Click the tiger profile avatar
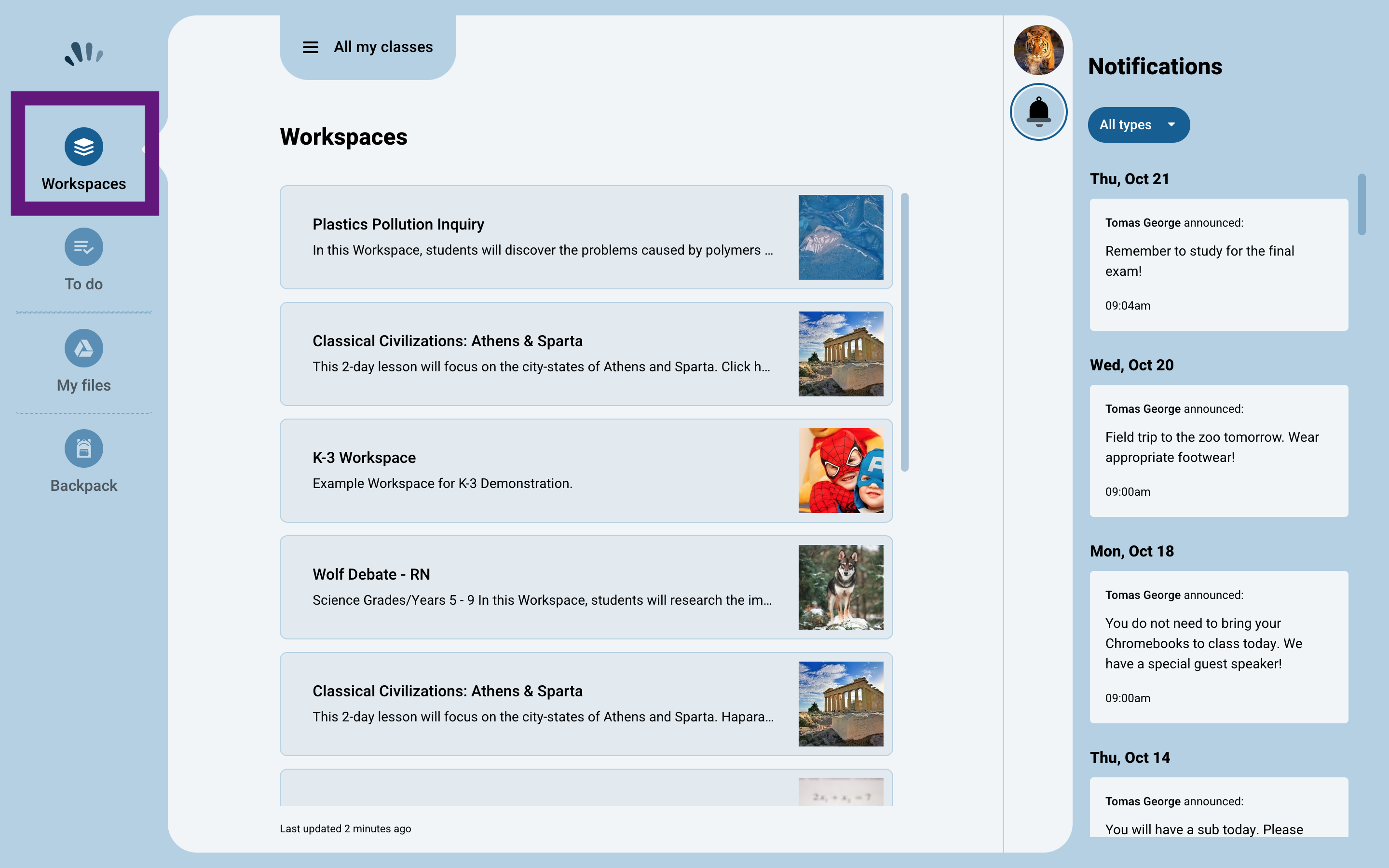Viewport: 1389px width, 868px height. point(1038,51)
